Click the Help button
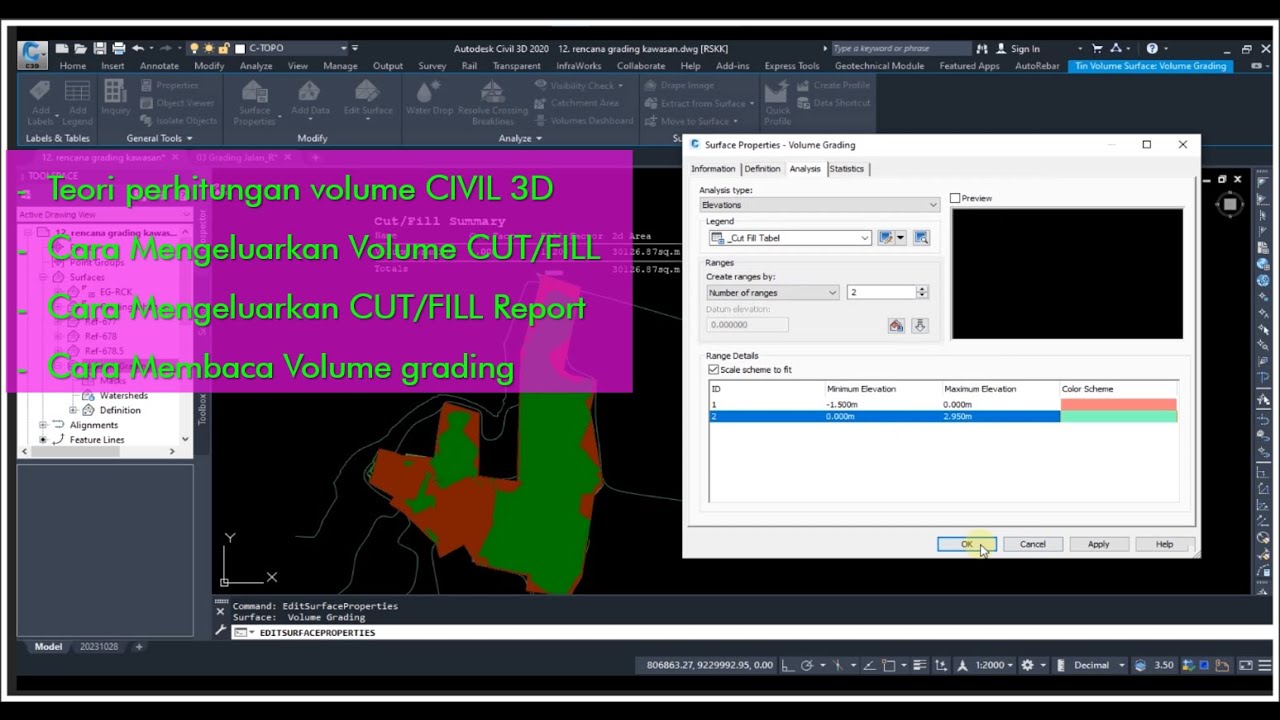The image size is (1280, 720). click(x=1164, y=544)
